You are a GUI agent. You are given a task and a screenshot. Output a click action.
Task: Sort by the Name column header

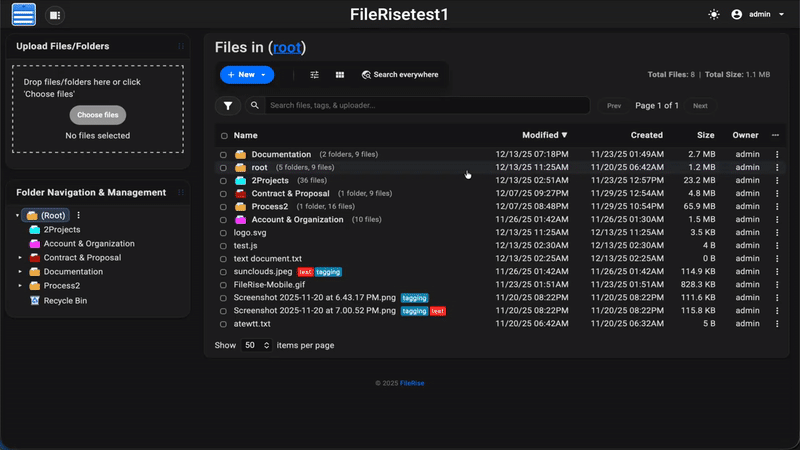245,135
